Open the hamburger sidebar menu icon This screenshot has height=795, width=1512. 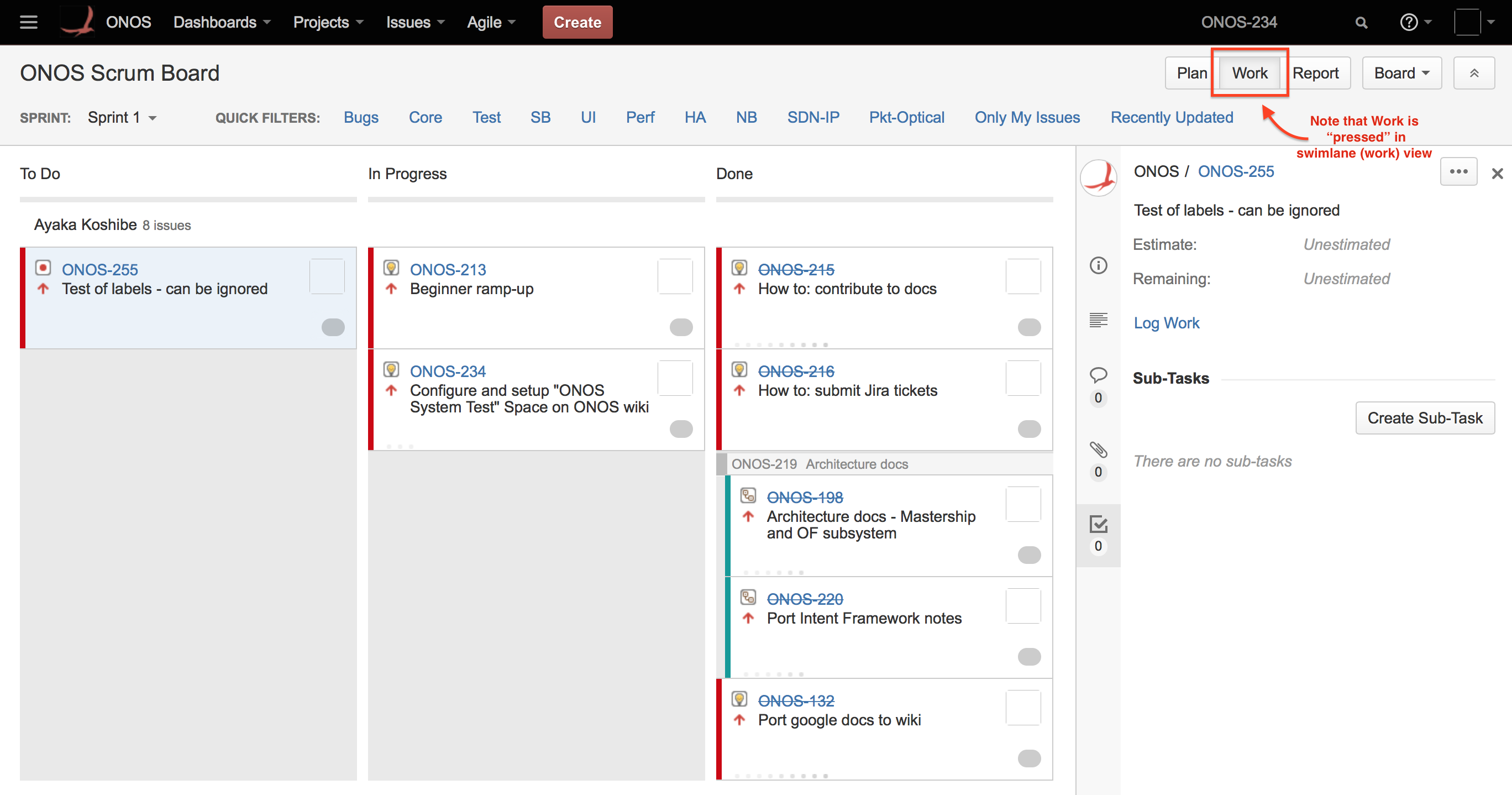click(x=28, y=22)
